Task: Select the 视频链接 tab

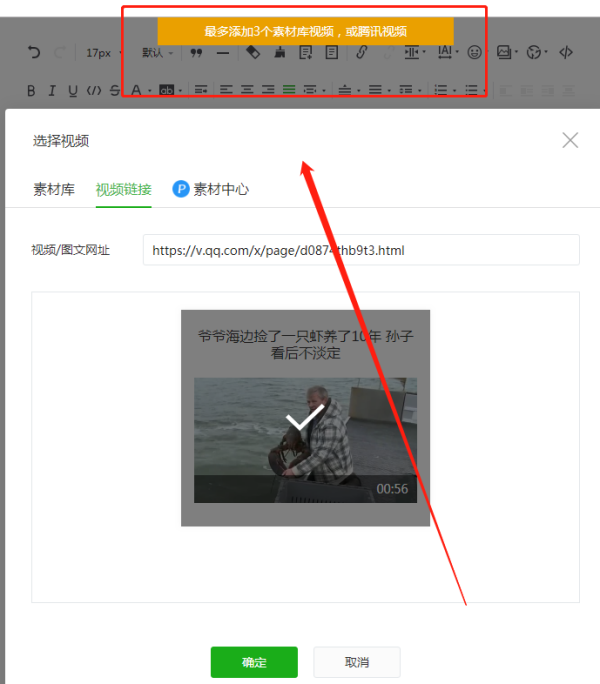Action: pyautogui.click(x=123, y=190)
